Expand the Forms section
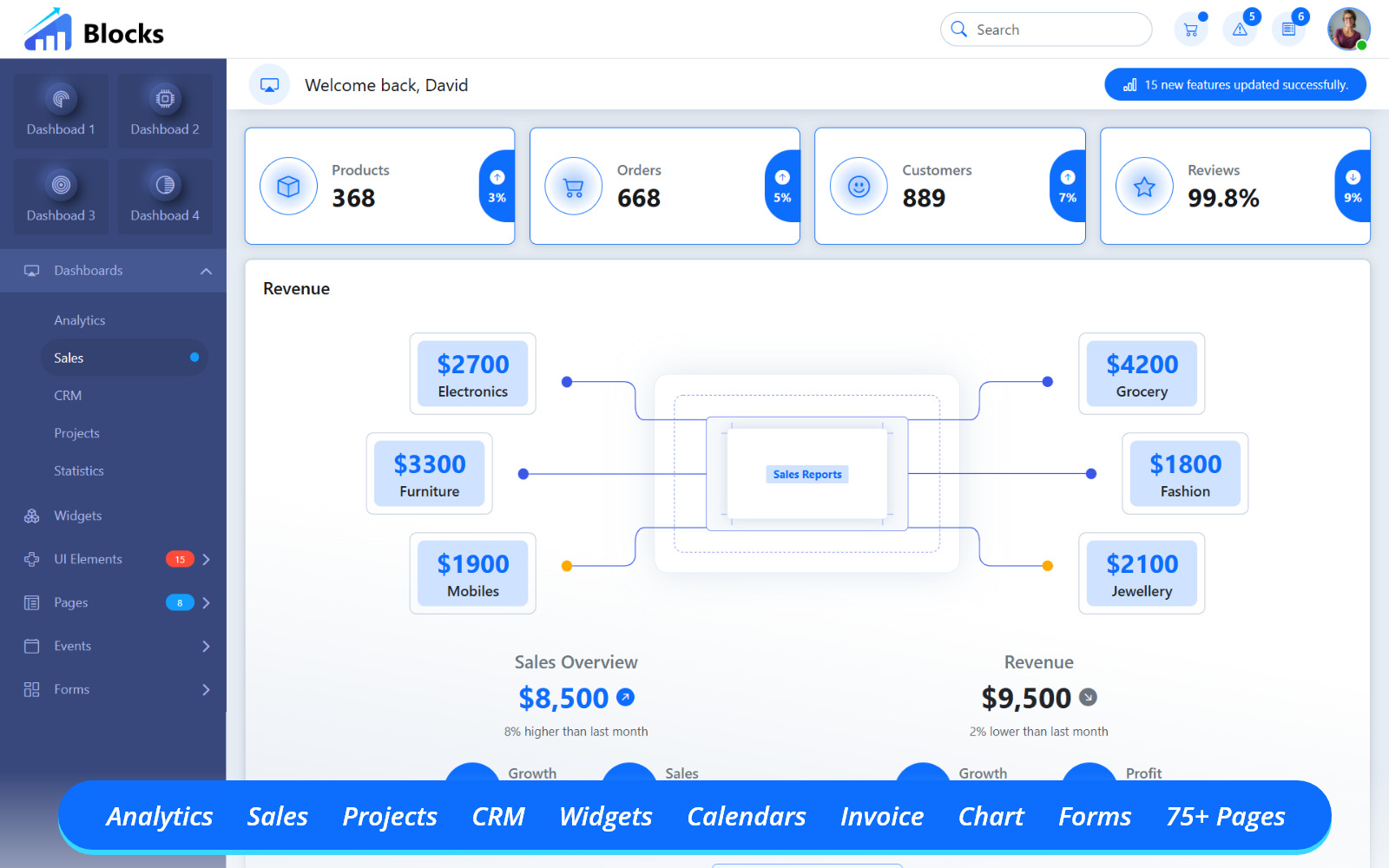Viewport: 1389px width, 868px height. [206, 689]
